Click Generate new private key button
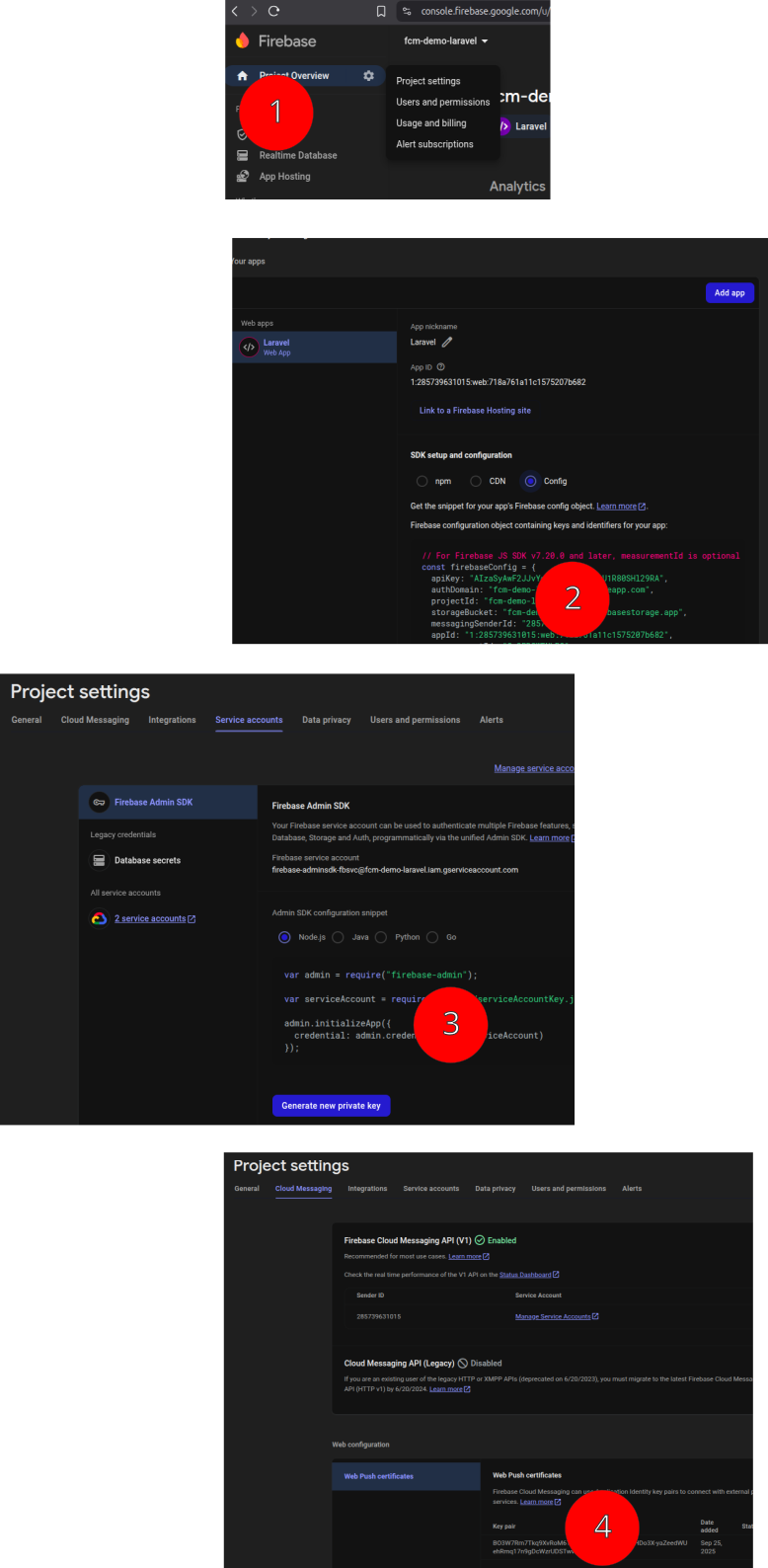 pyautogui.click(x=331, y=1106)
